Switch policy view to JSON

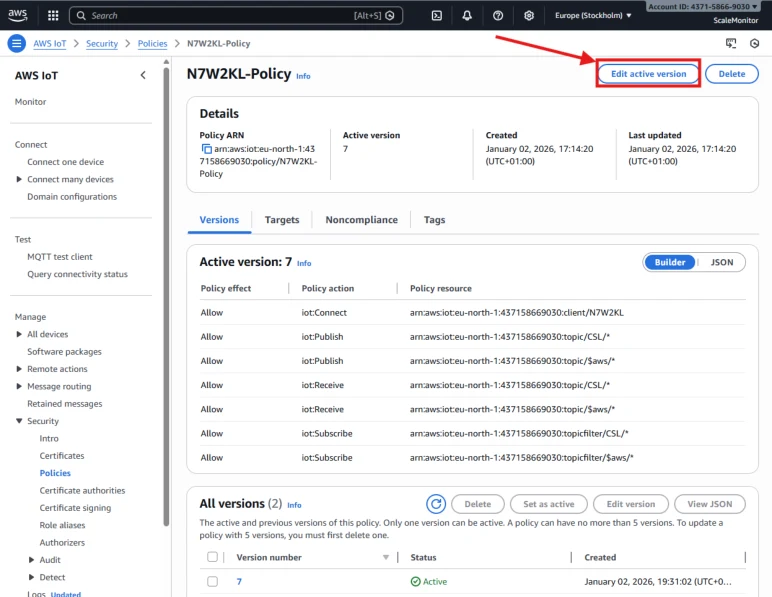(721, 262)
